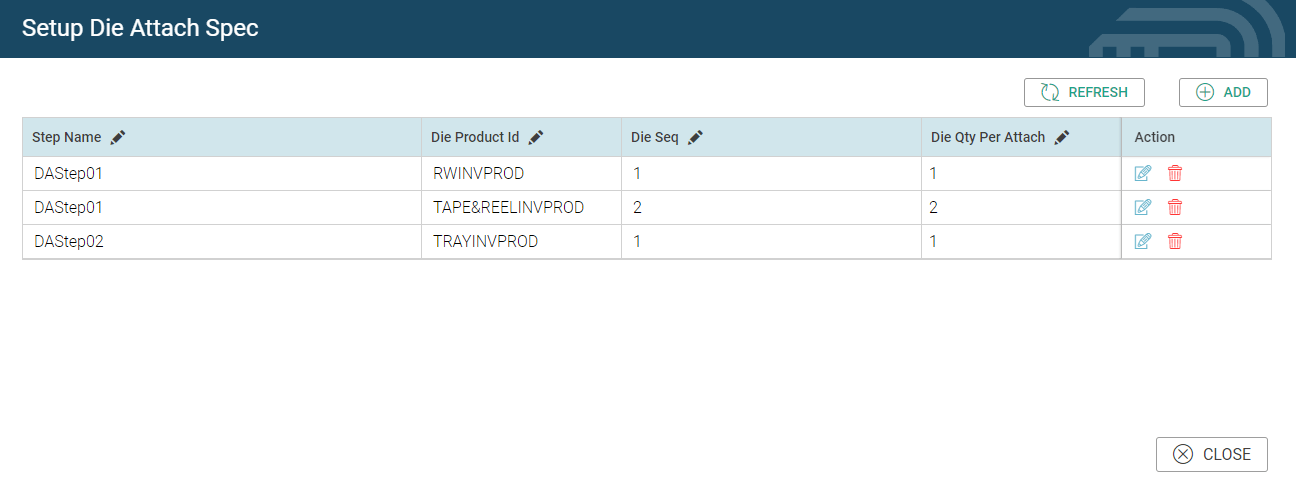
Task: Close the Setup Die Attach Spec dialog
Action: click(x=1211, y=454)
